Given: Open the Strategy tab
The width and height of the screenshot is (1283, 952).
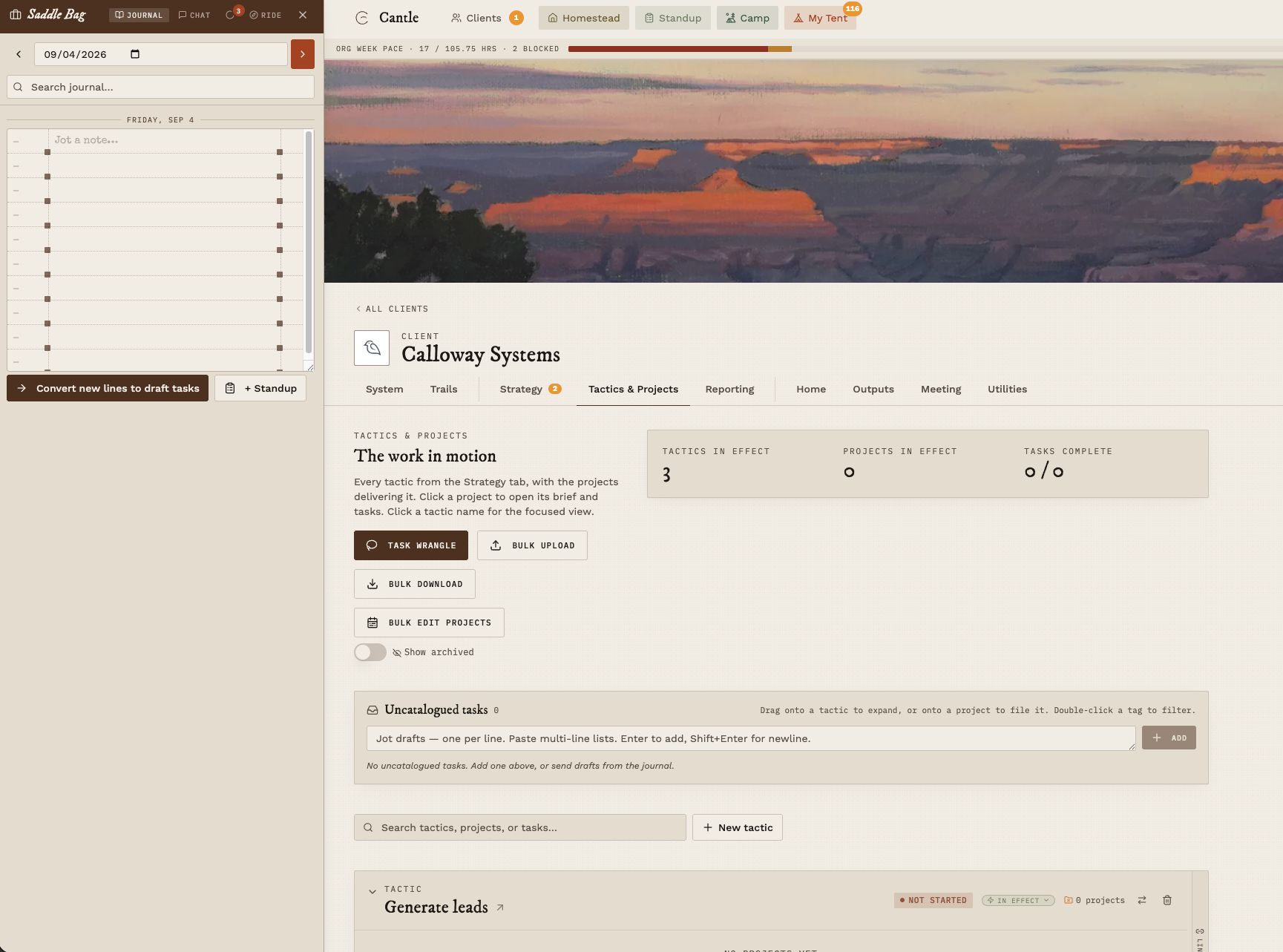Looking at the screenshot, I should 530,389.
